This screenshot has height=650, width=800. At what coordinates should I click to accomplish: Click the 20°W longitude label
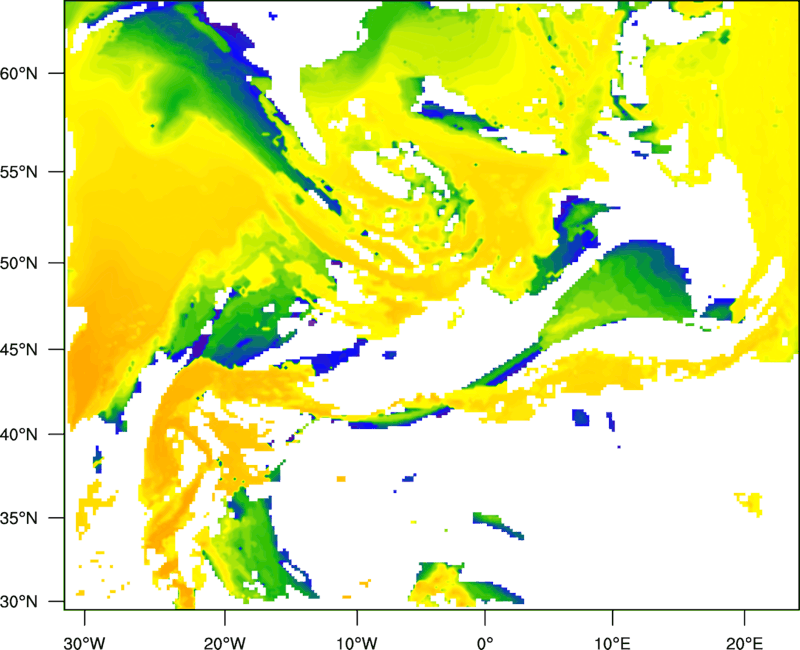click(224, 643)
